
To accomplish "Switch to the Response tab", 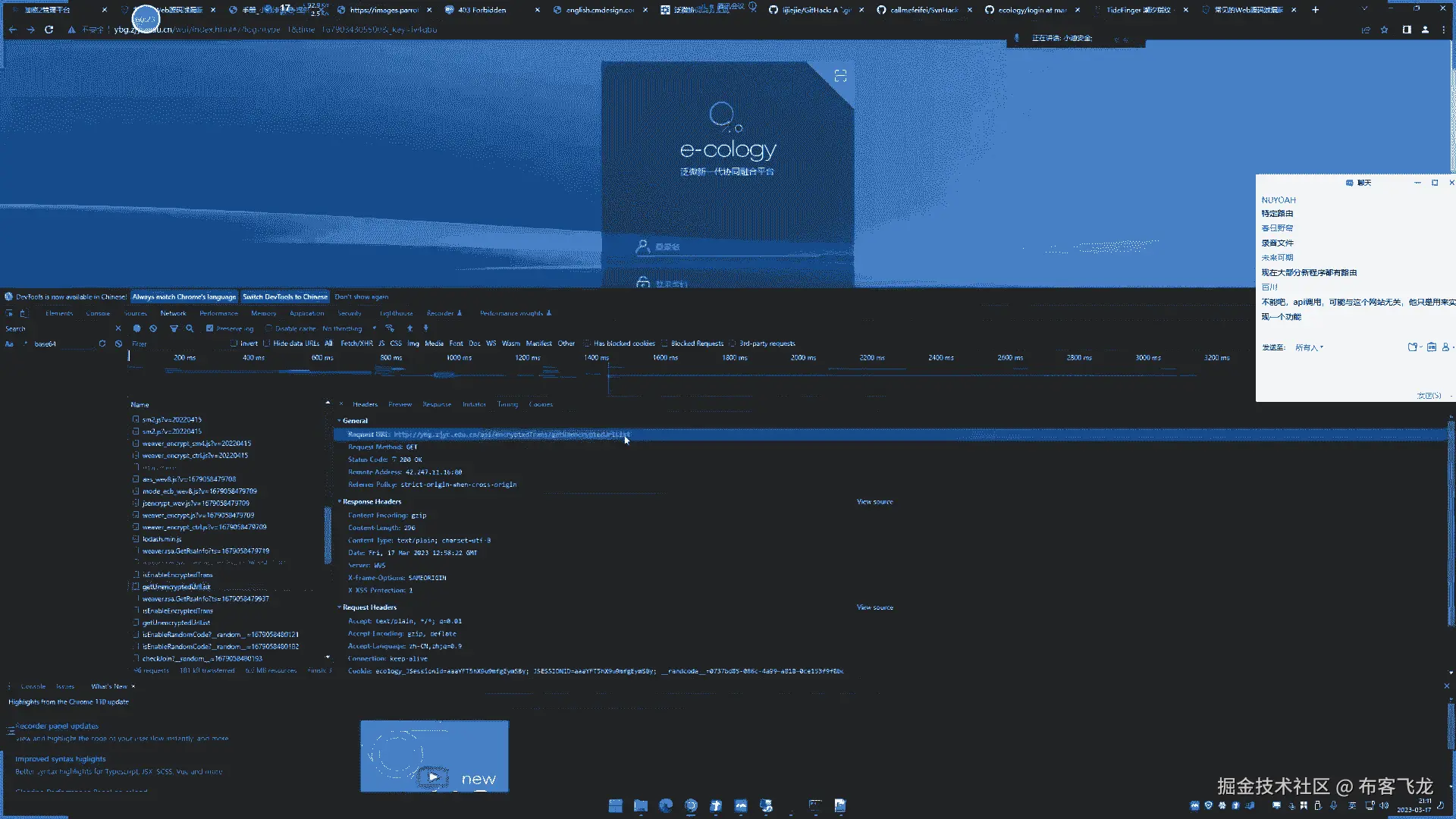I will 436,404.
